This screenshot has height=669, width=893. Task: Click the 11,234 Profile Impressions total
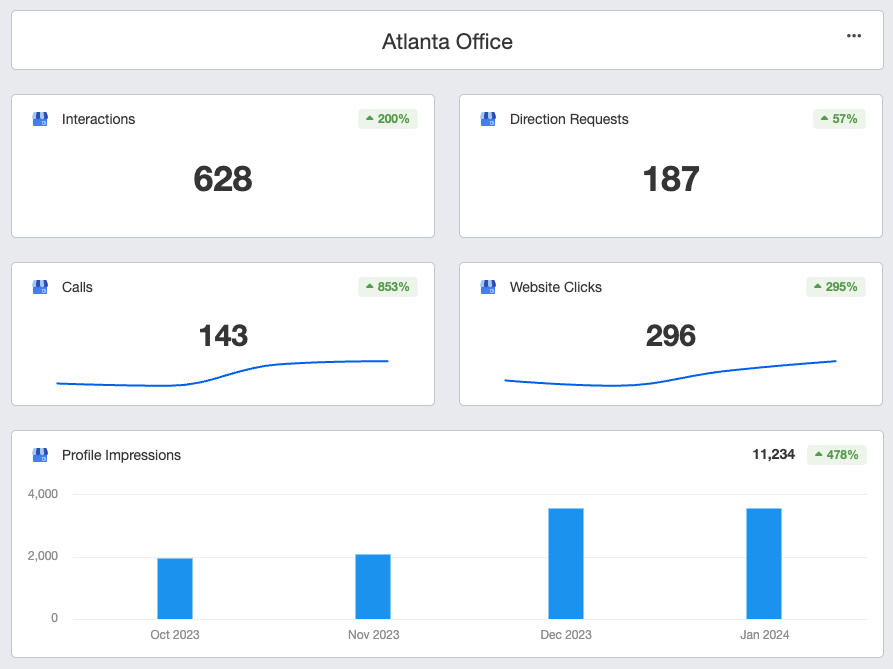[773, 454]
